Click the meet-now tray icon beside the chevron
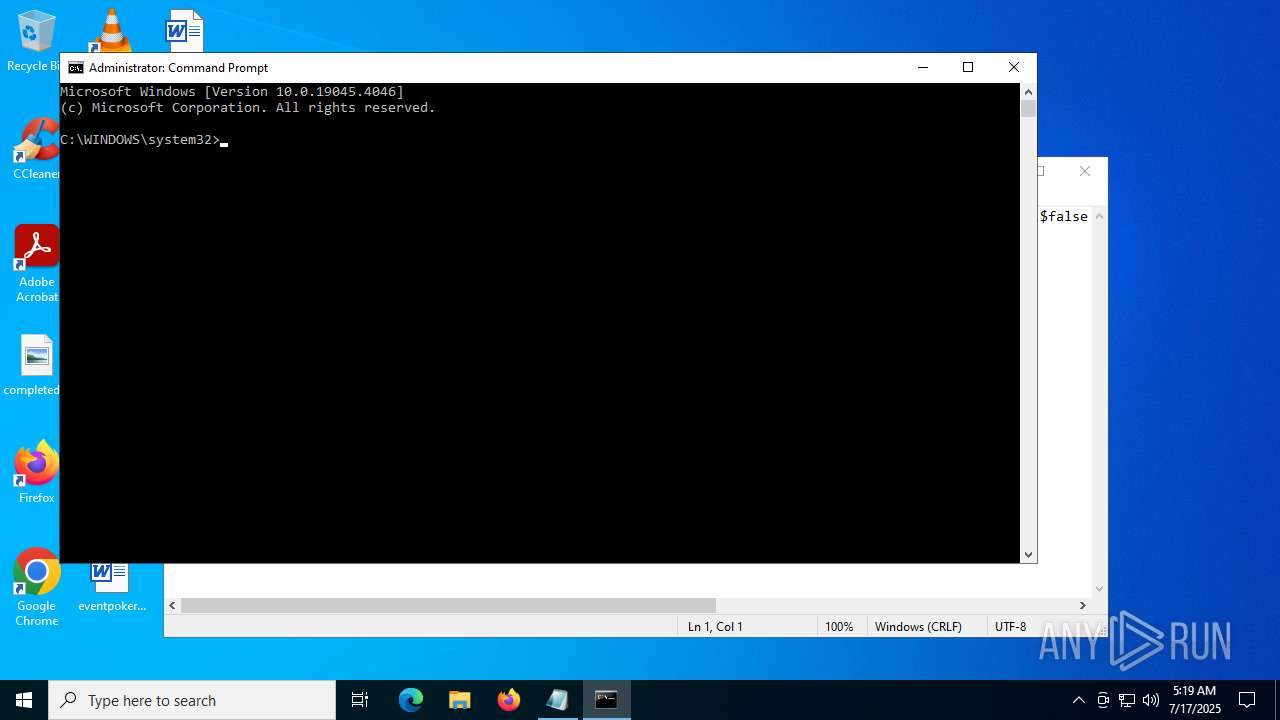Screen dimensions: 1280x720 [x=1103, y=700]
